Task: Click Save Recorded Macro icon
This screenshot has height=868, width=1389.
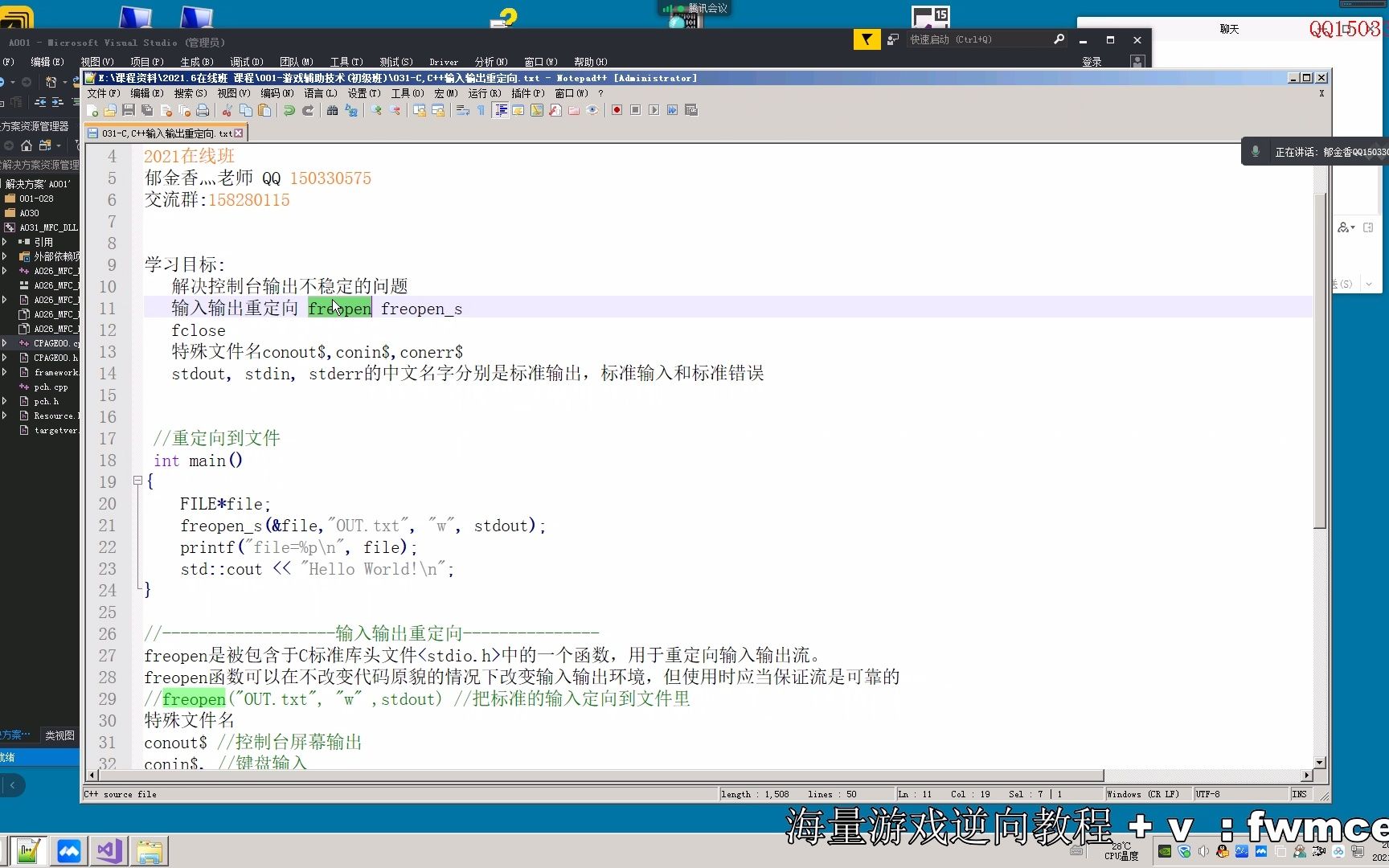Action: [x=691, y=110]
